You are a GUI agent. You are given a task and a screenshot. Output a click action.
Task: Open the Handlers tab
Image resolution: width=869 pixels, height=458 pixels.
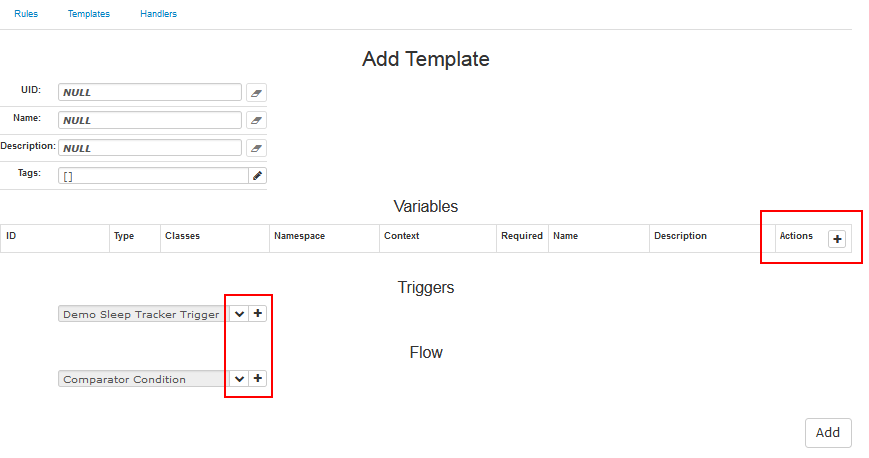[x=159, y=14]
